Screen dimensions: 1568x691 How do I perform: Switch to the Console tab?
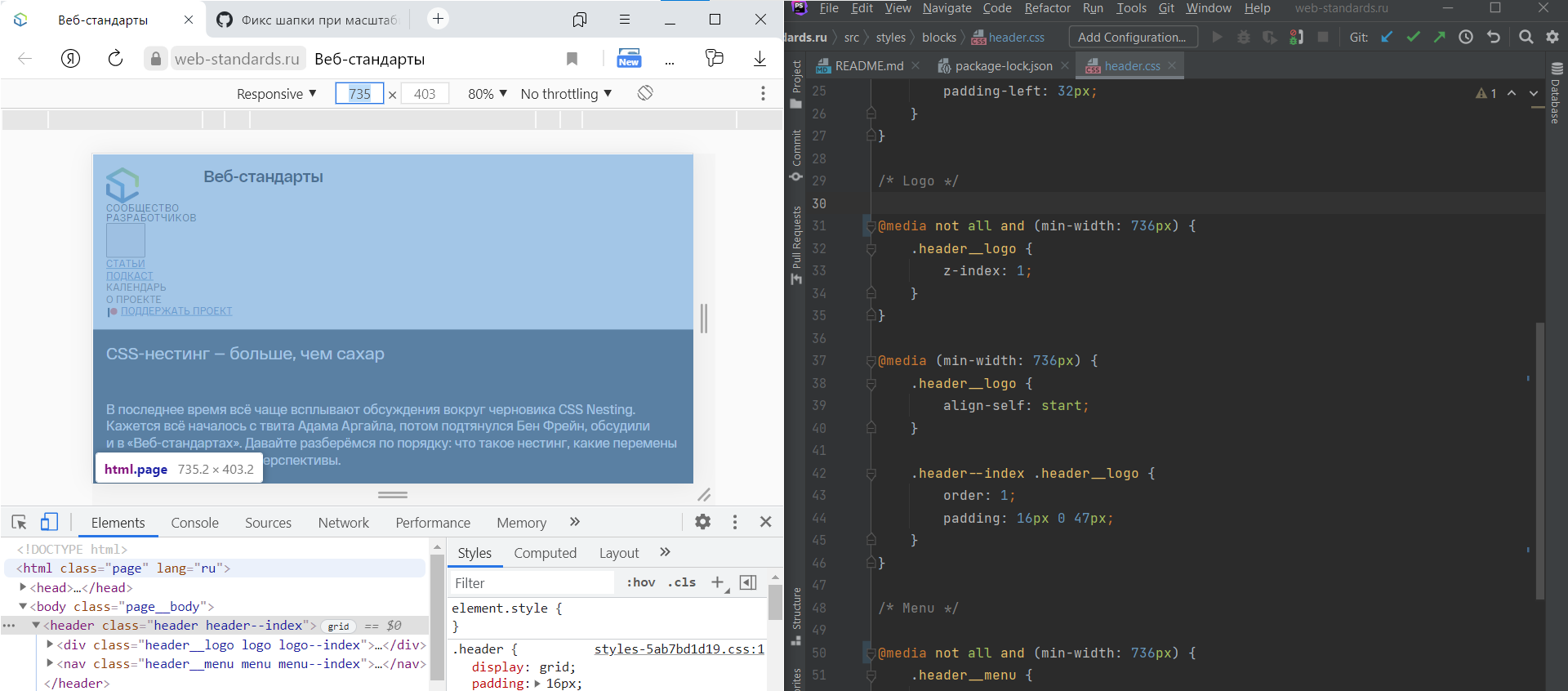194,523
